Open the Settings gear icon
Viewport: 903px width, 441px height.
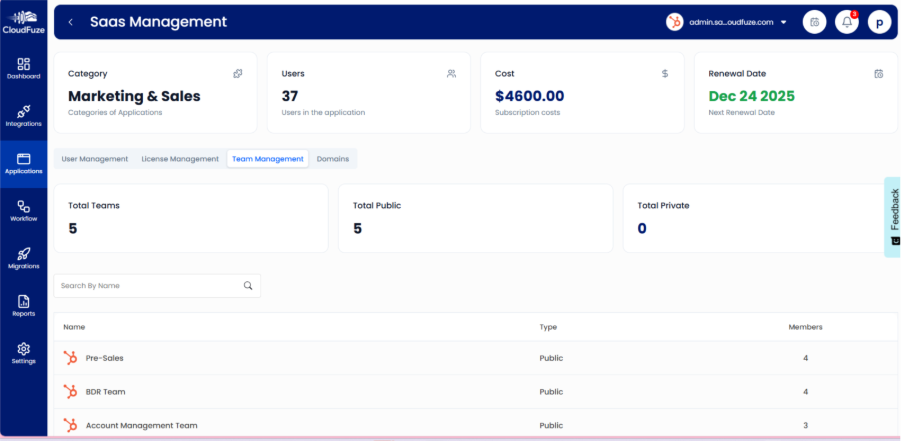(x=24, y=349)
